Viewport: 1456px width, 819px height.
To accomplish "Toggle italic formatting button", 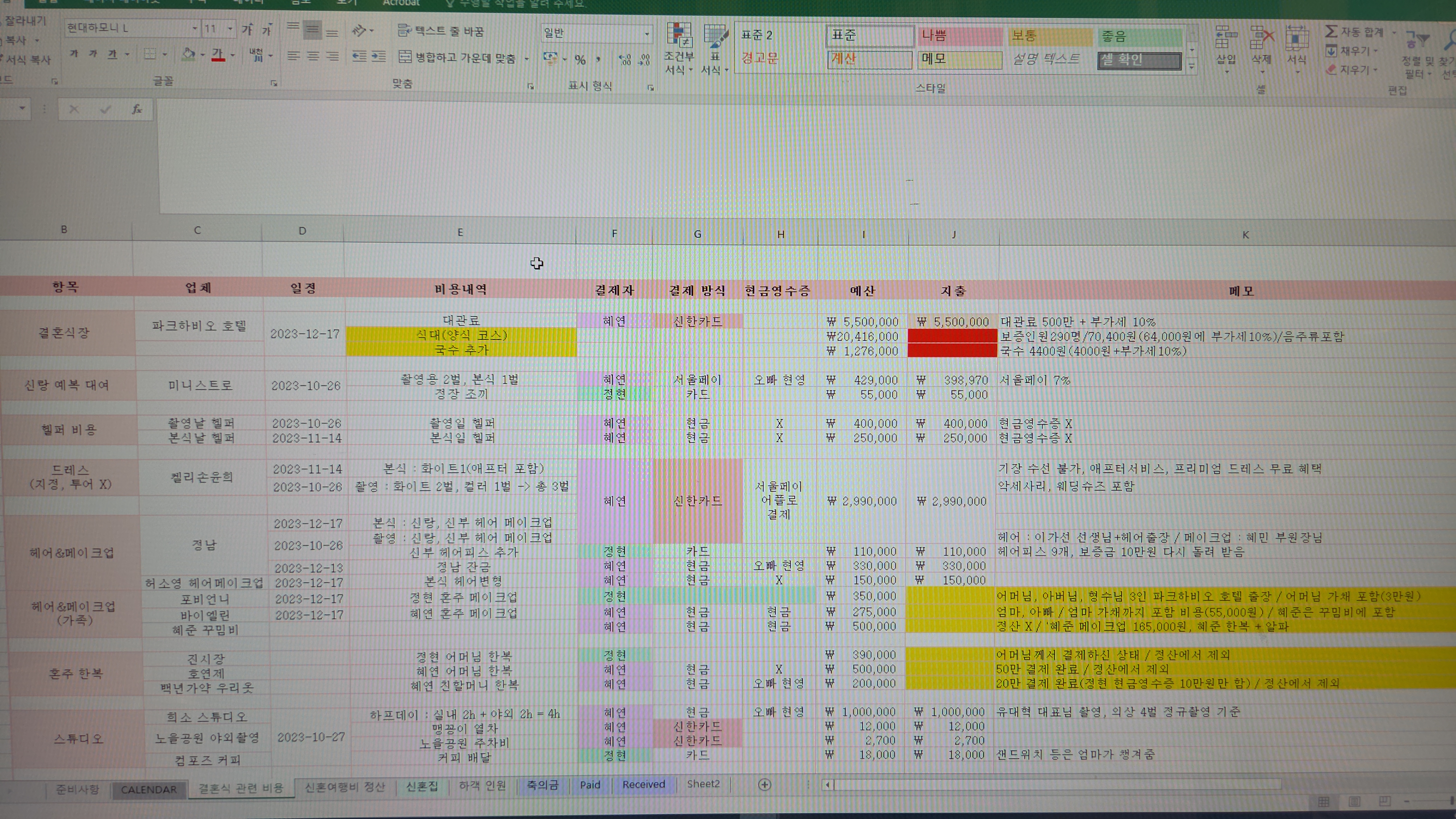I will click(93, 54).
